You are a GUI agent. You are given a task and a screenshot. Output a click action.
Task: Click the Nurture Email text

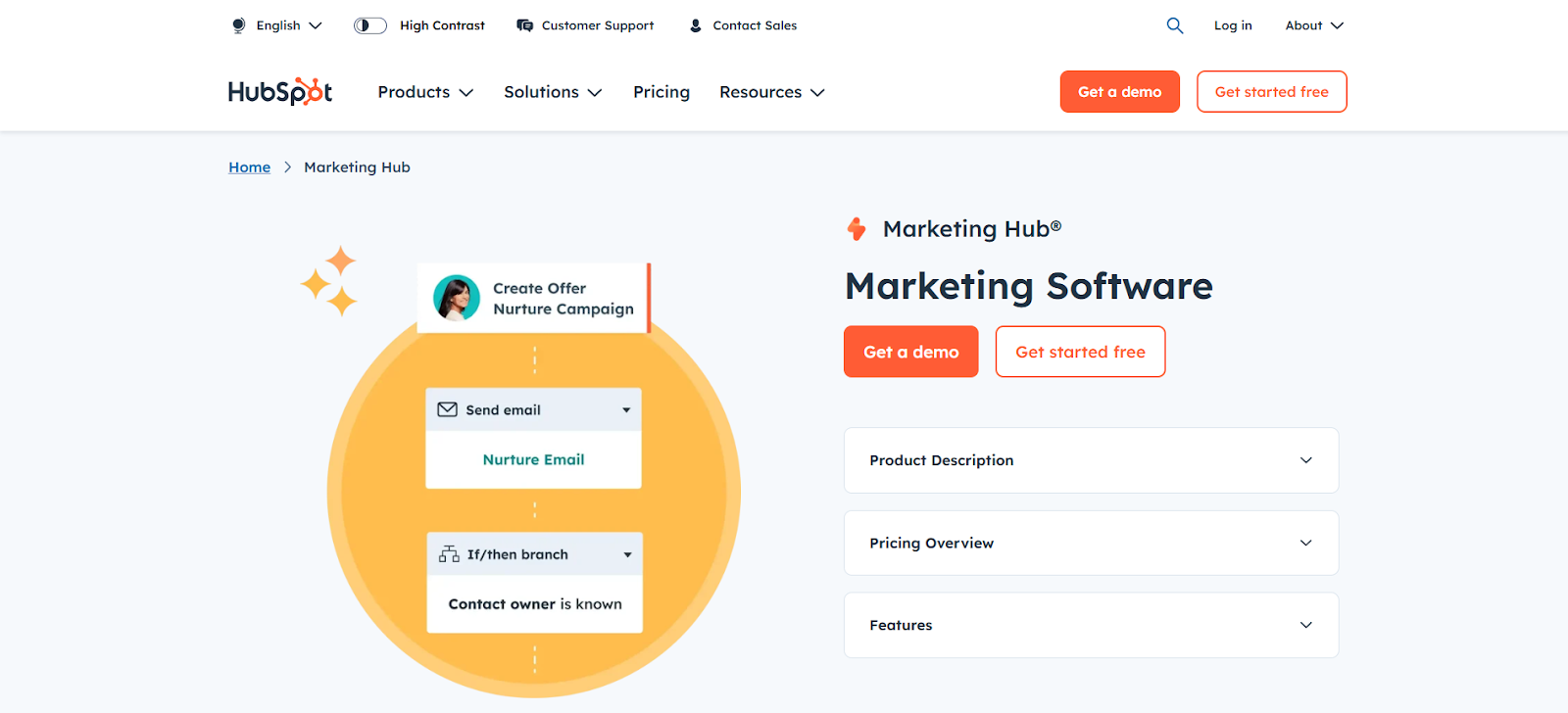tap(534, 459)
